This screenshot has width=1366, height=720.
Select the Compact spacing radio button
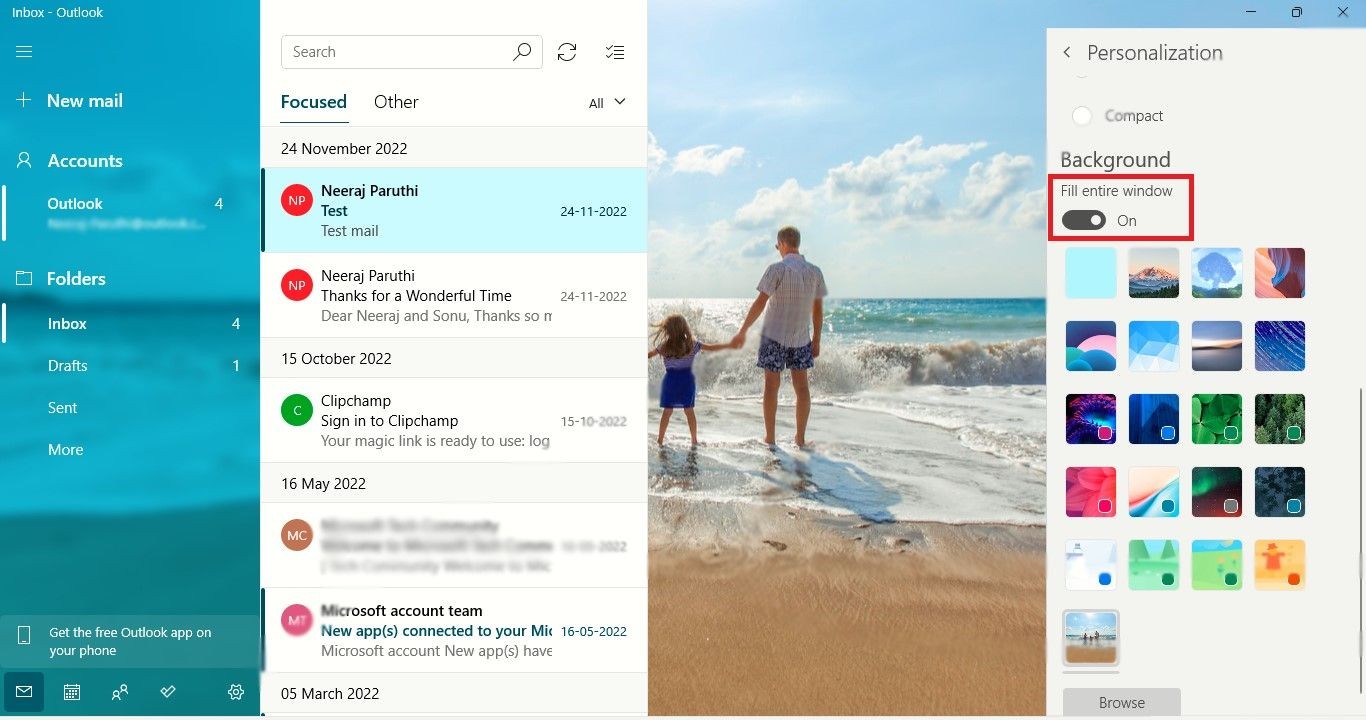[1082, 116]
